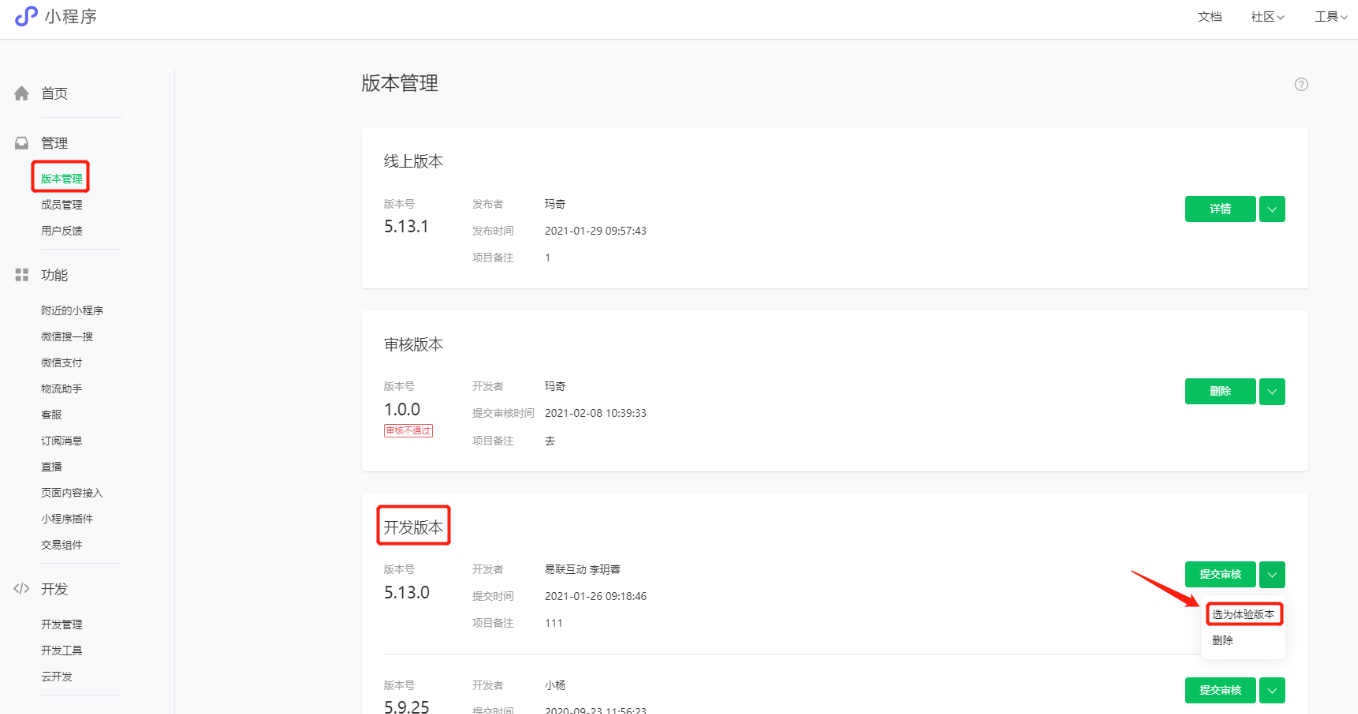Open the 工具 menu in header

[x=1331, y=17]
